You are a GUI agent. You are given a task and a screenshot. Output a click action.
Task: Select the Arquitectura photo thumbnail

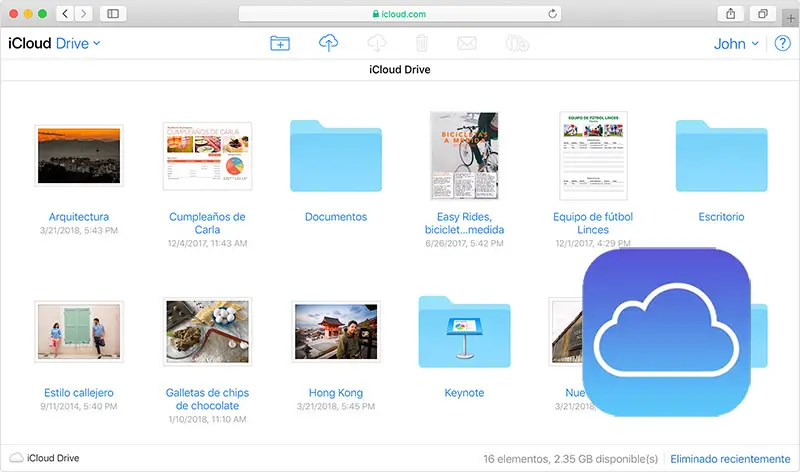tap(79, 156)
